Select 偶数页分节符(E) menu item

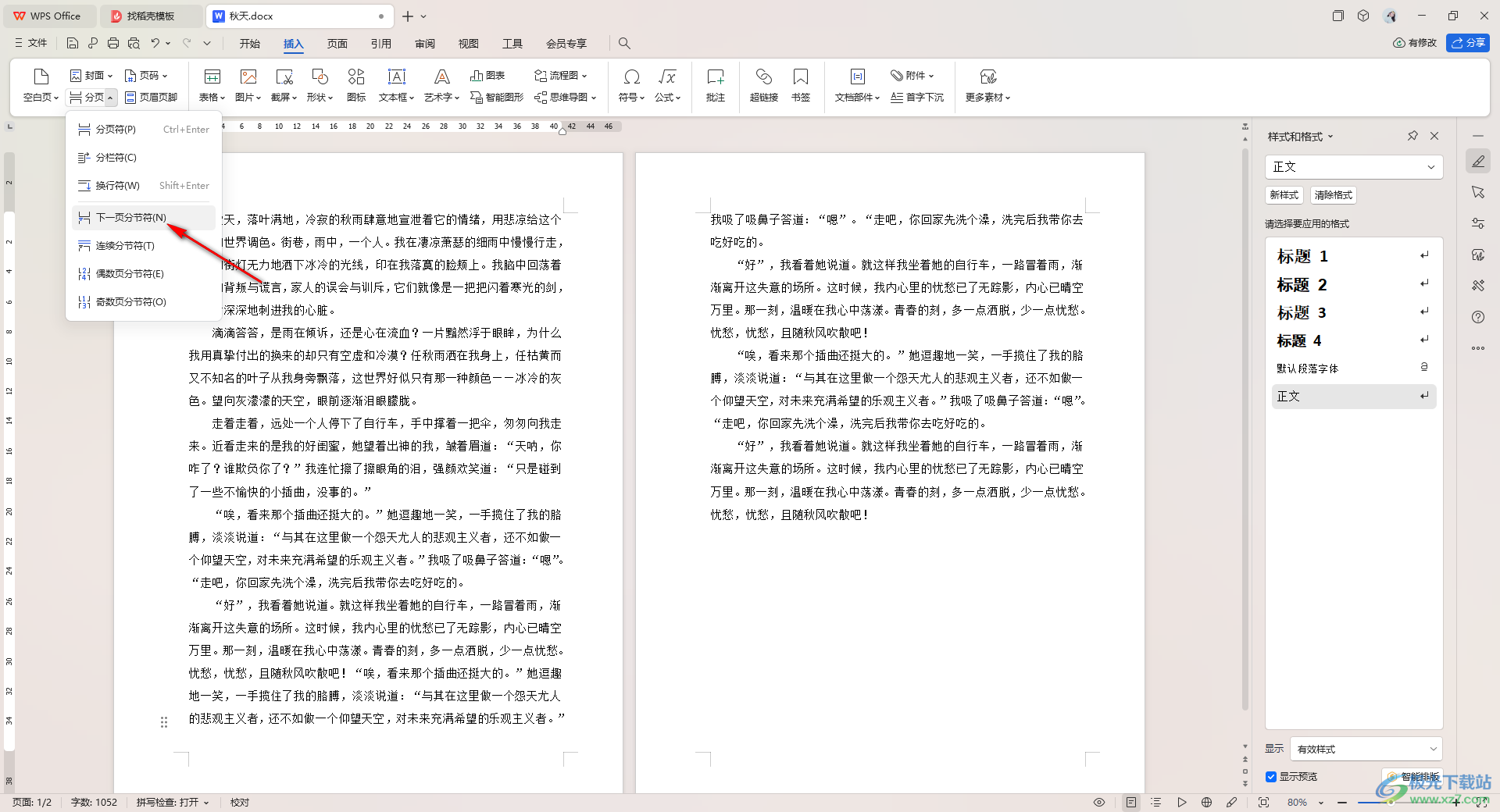(144, 274)
